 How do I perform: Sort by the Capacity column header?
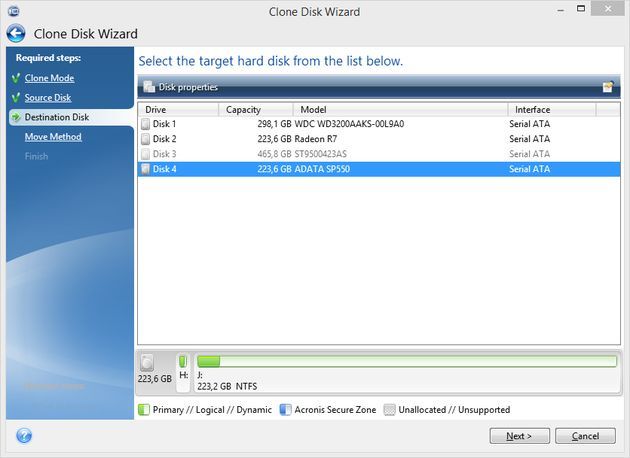coord(256,110)
